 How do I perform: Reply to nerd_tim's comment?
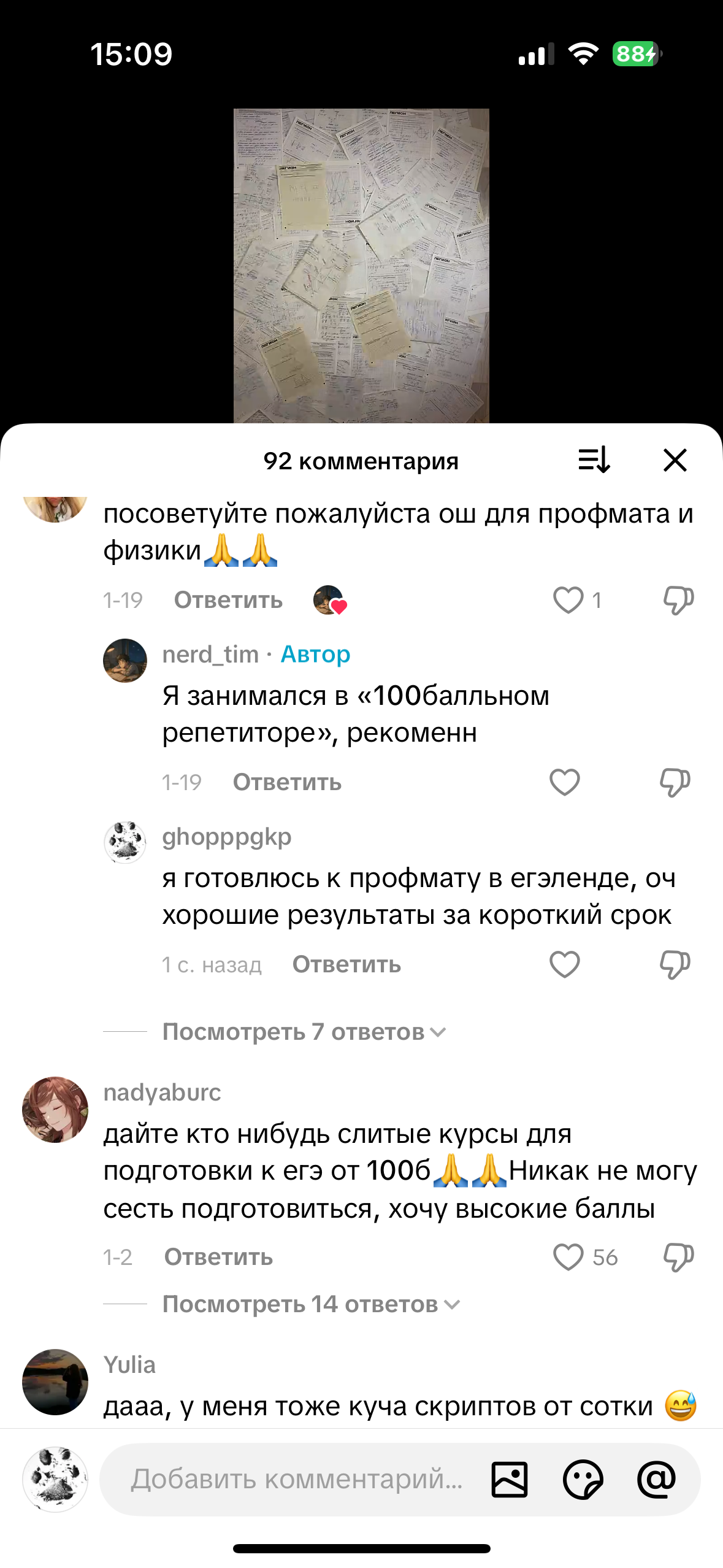(x=287, y=782)
